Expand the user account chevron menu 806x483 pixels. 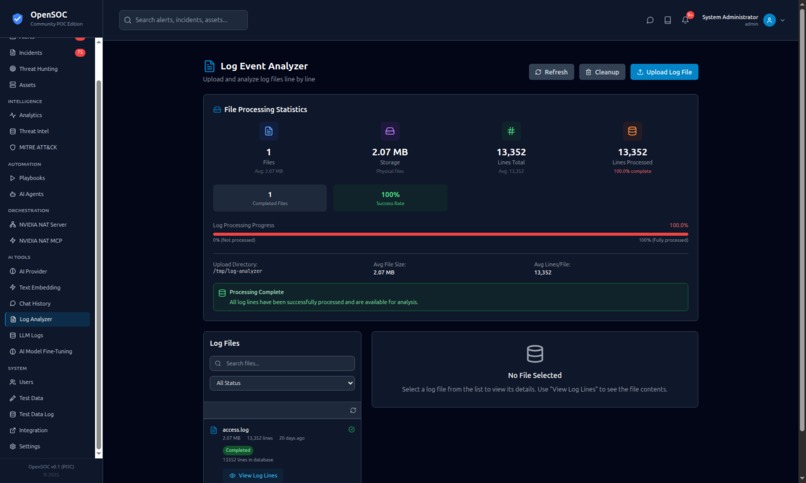click(x=782, y=21)
